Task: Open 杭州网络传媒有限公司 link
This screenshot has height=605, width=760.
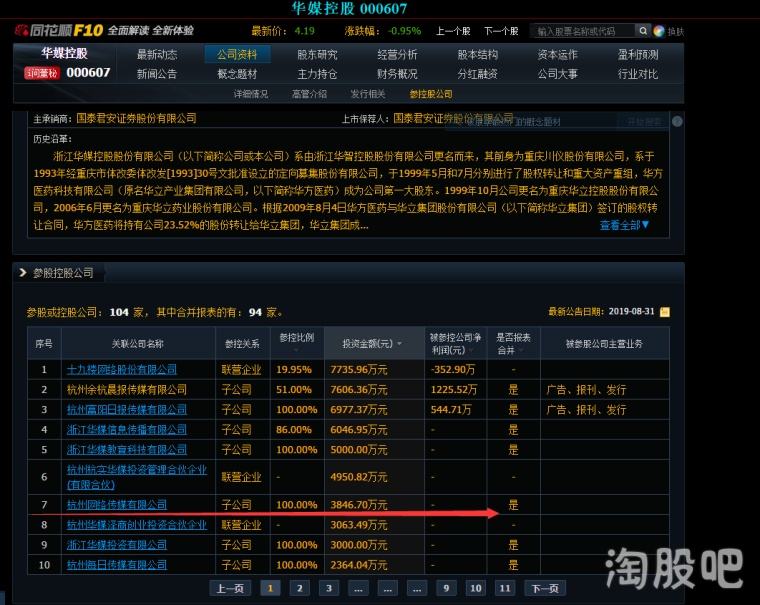Action: (x=117, y=505)
